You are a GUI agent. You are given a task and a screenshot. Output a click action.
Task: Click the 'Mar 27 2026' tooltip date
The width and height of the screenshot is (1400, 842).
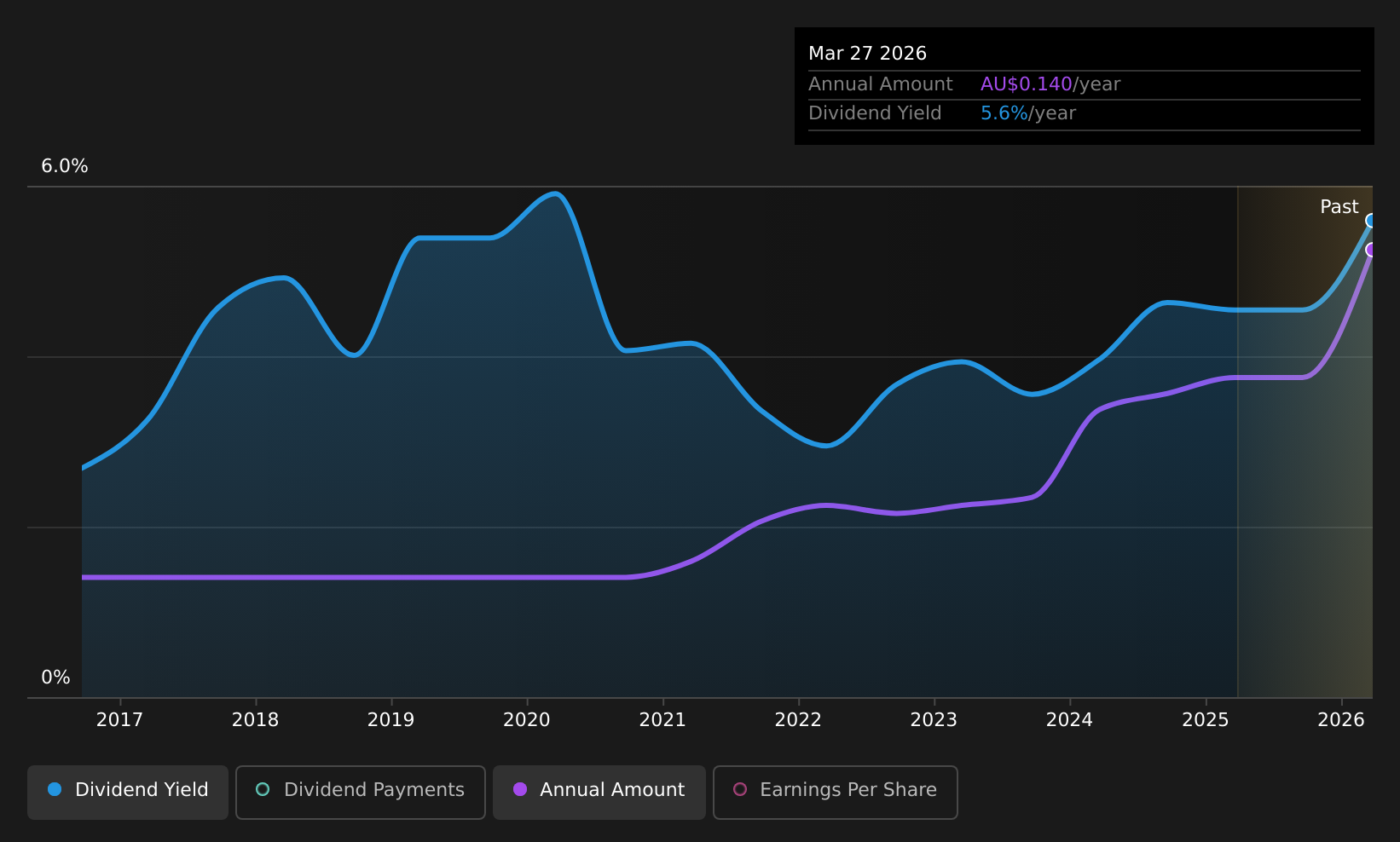point(867,54)
